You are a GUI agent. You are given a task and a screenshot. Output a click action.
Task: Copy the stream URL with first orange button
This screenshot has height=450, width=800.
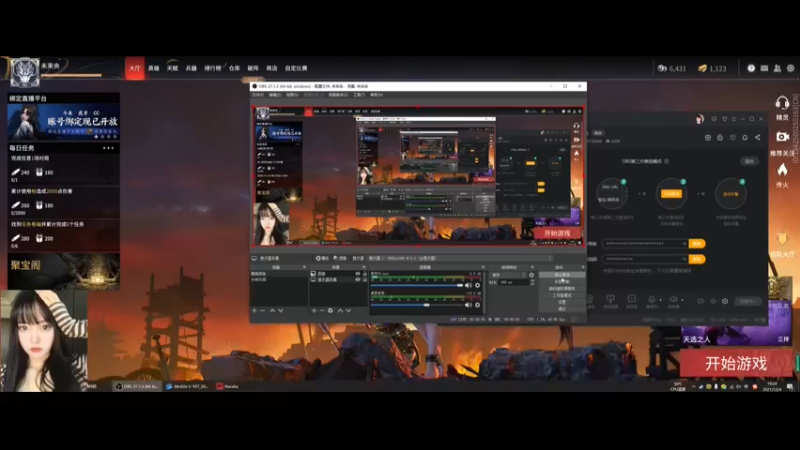pos(697,243)
